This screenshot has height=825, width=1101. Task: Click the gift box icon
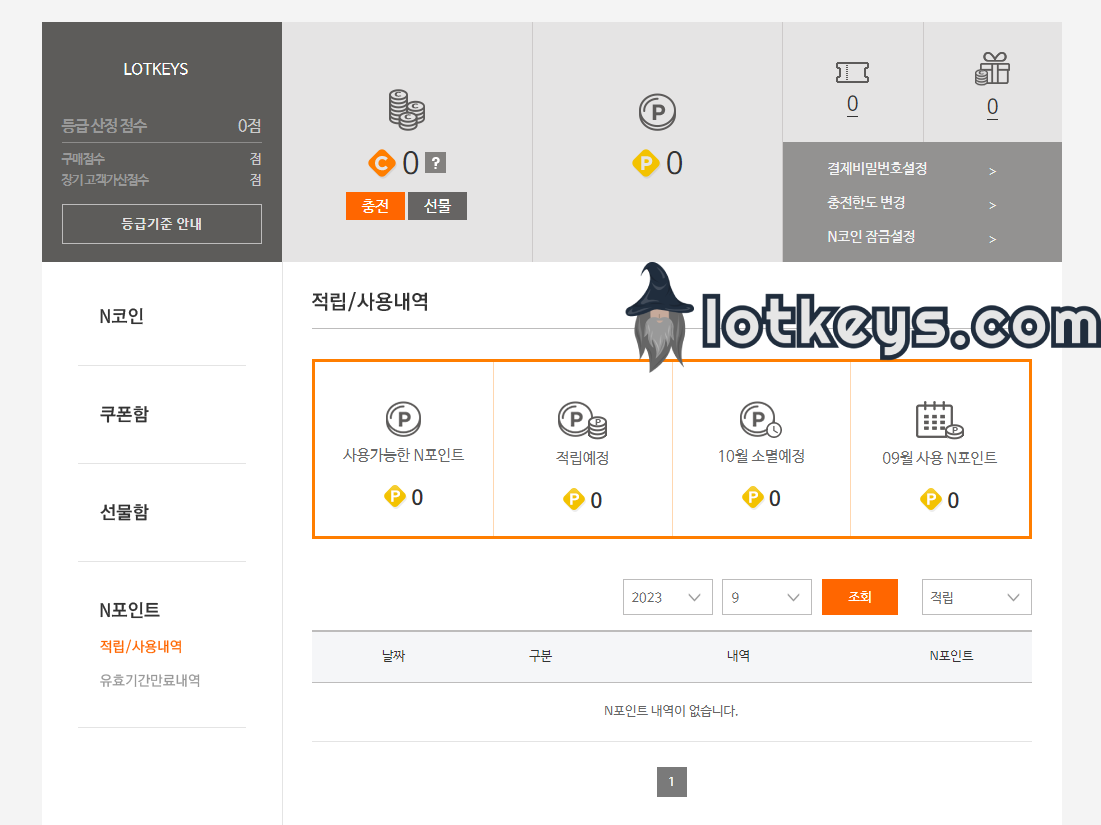(992, 69)
